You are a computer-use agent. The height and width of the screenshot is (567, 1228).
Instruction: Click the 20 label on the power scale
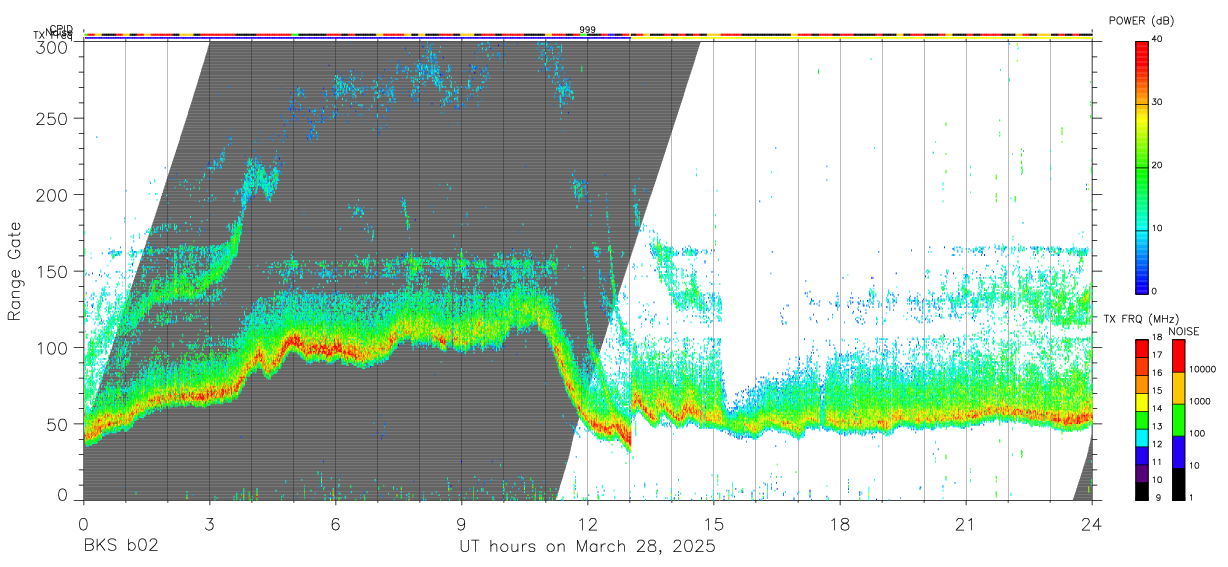[1158, 165]
